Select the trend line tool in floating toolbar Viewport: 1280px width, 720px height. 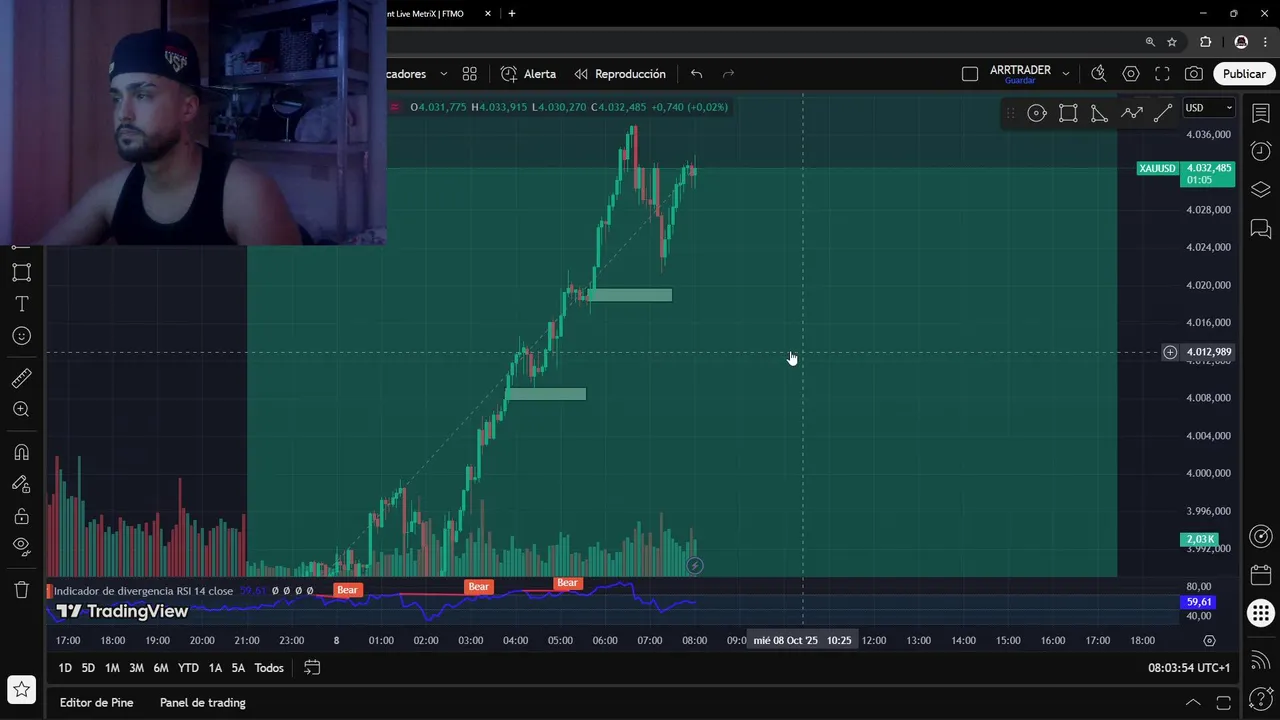tap(1162, 113)
